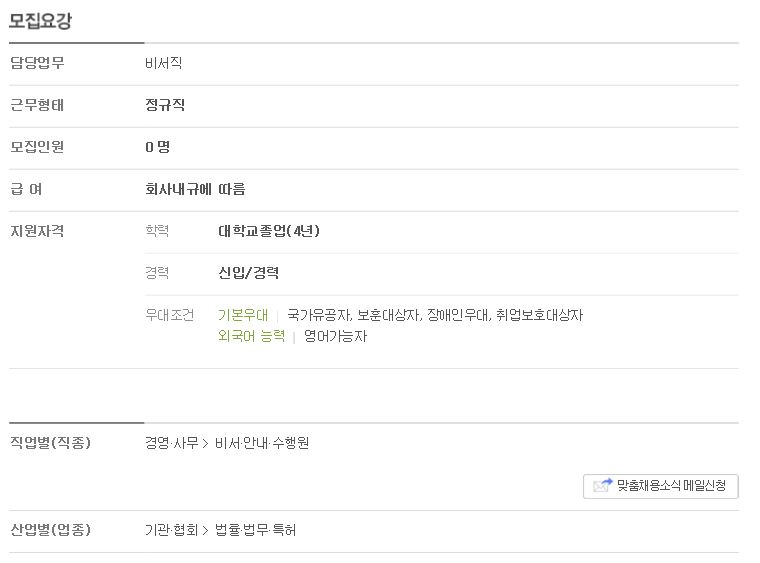Open the 경영·사무 job category link
The height and width of the screenshot is (563, 760).
(x=172, y=443)
